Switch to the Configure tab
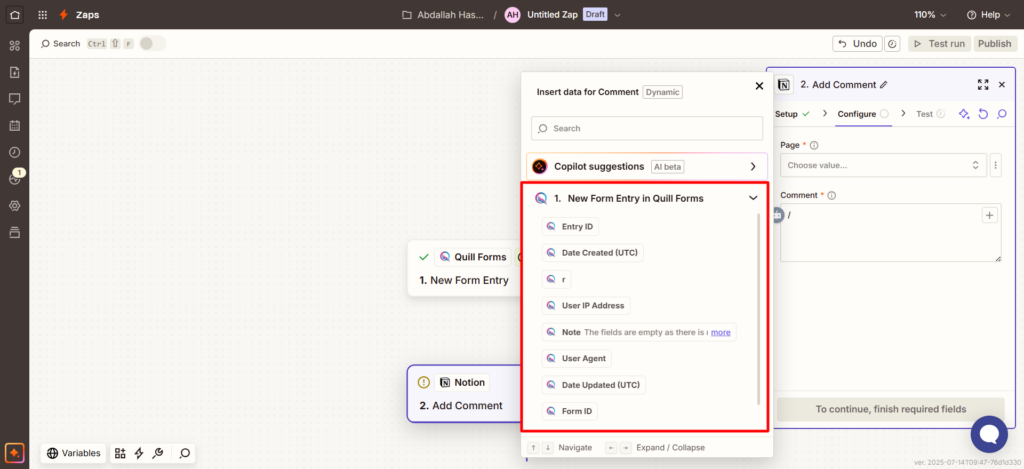The height and width of the screenshot is (469, 1024). point(863,114)
